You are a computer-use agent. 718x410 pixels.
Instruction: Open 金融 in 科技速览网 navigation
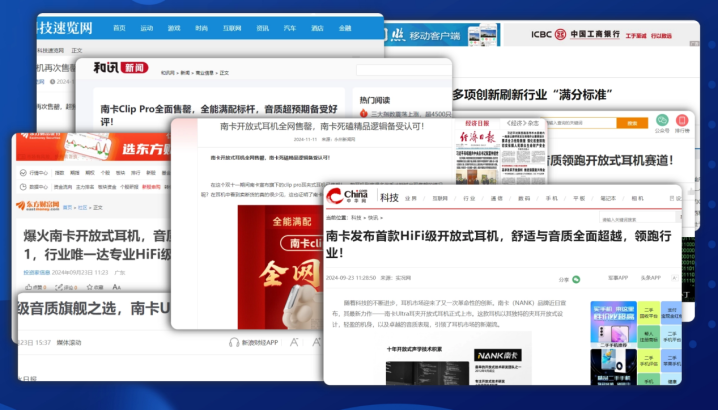coord(345,28)
